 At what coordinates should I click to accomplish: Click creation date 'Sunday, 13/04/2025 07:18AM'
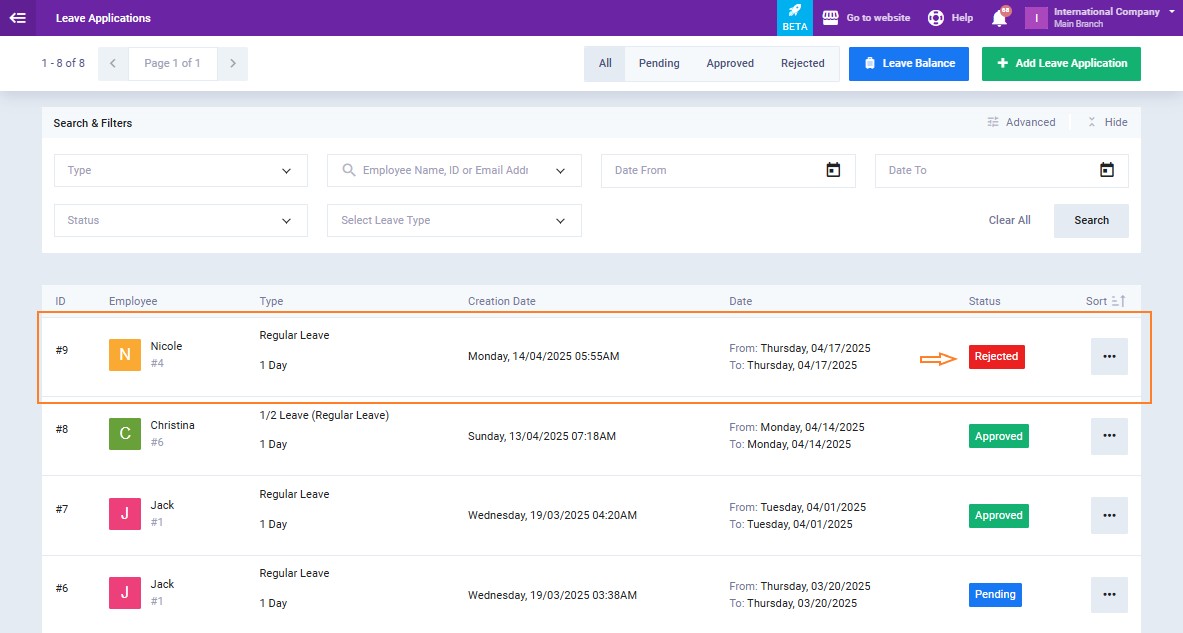[x=542, y=436]
